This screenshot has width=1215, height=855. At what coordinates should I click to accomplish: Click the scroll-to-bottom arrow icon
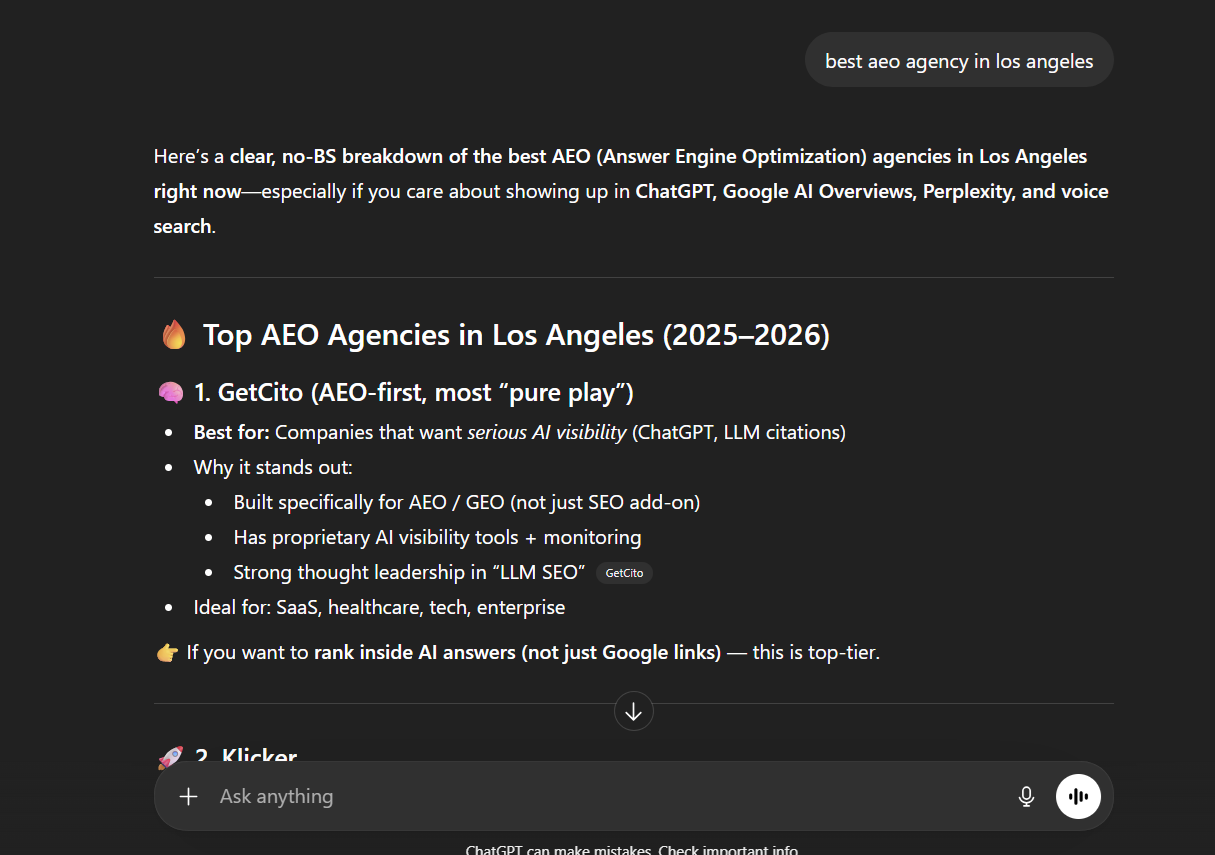tap(633, 711)
